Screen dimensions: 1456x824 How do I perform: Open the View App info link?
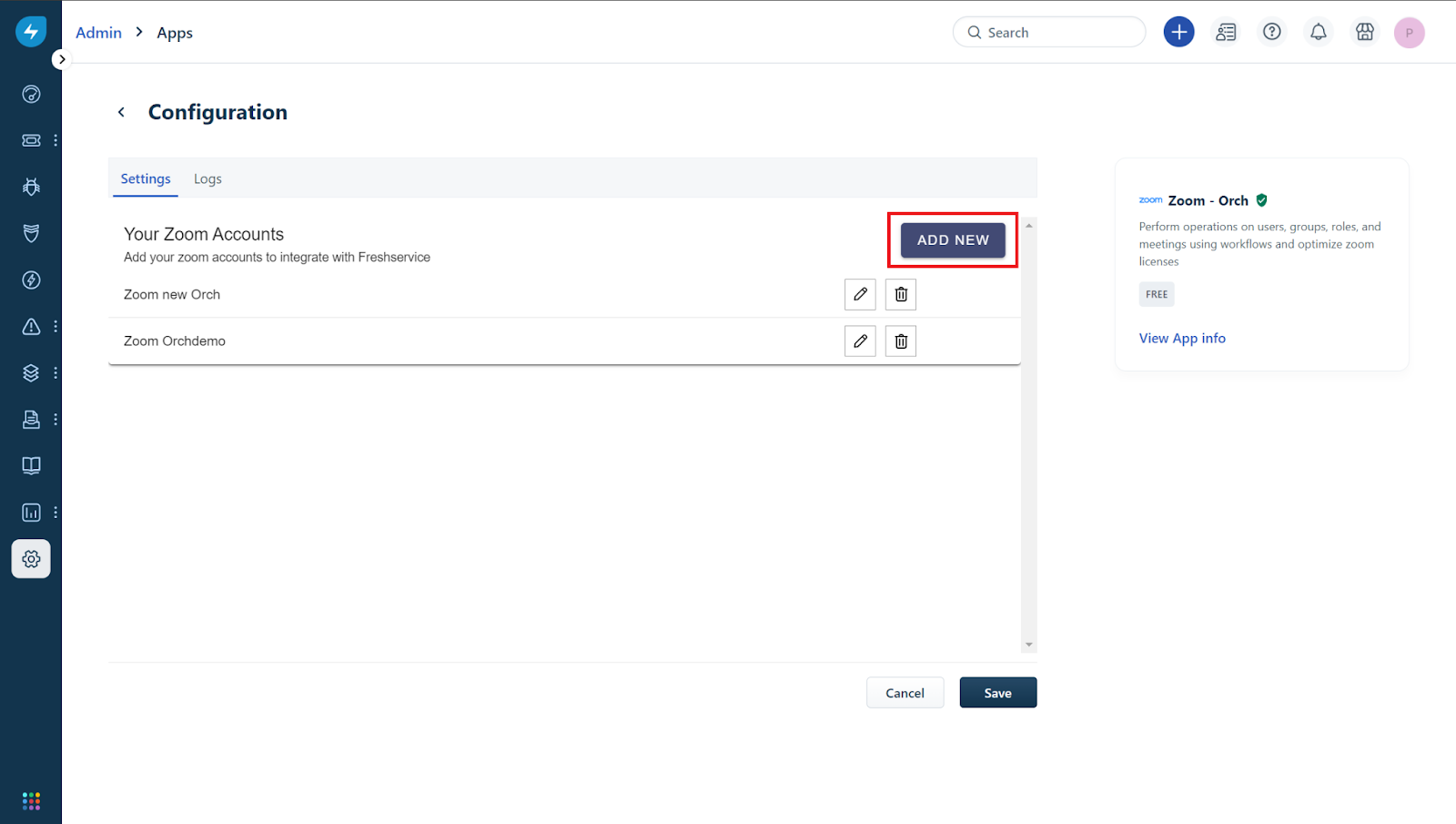click(x=1182, y=338)
